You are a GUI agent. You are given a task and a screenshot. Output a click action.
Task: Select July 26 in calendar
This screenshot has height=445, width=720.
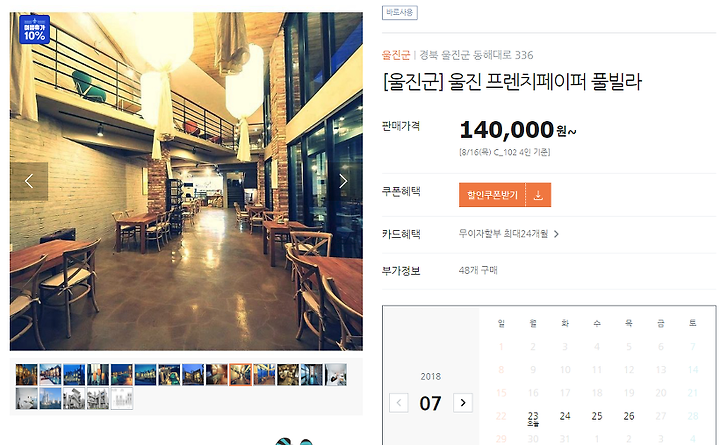click(629, 416)
